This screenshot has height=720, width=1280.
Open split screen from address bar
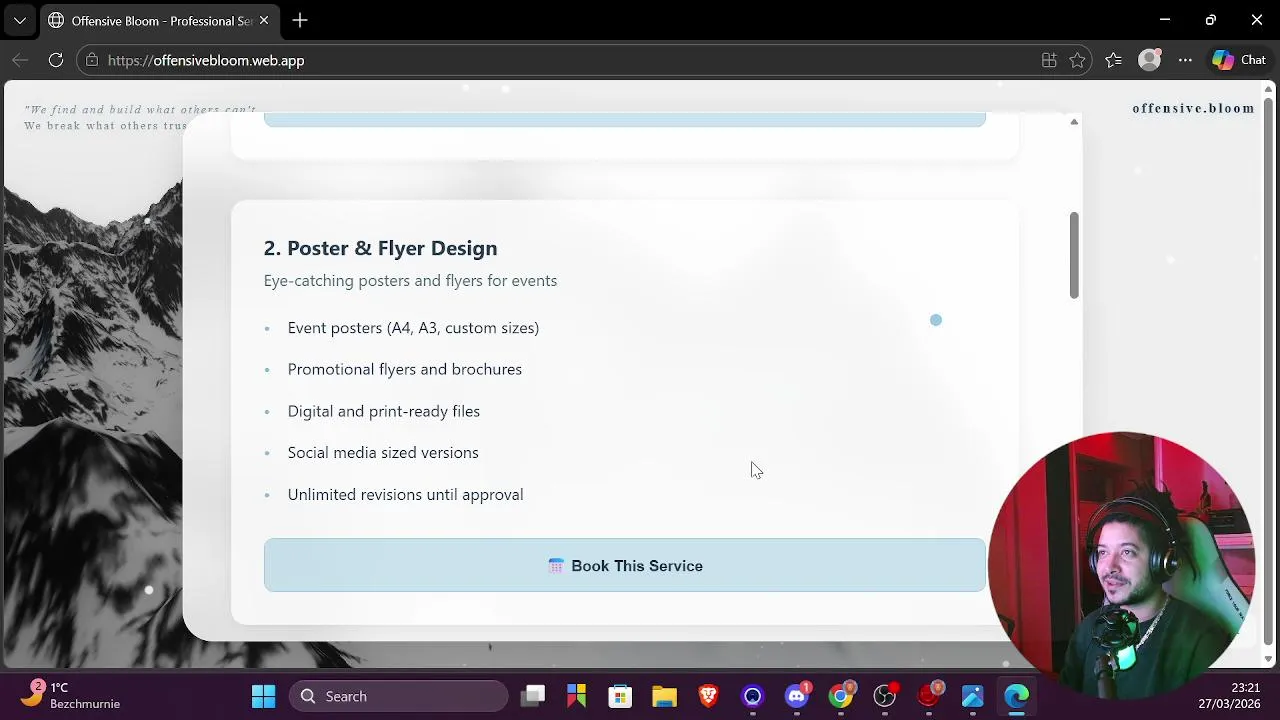(1049, 60)
